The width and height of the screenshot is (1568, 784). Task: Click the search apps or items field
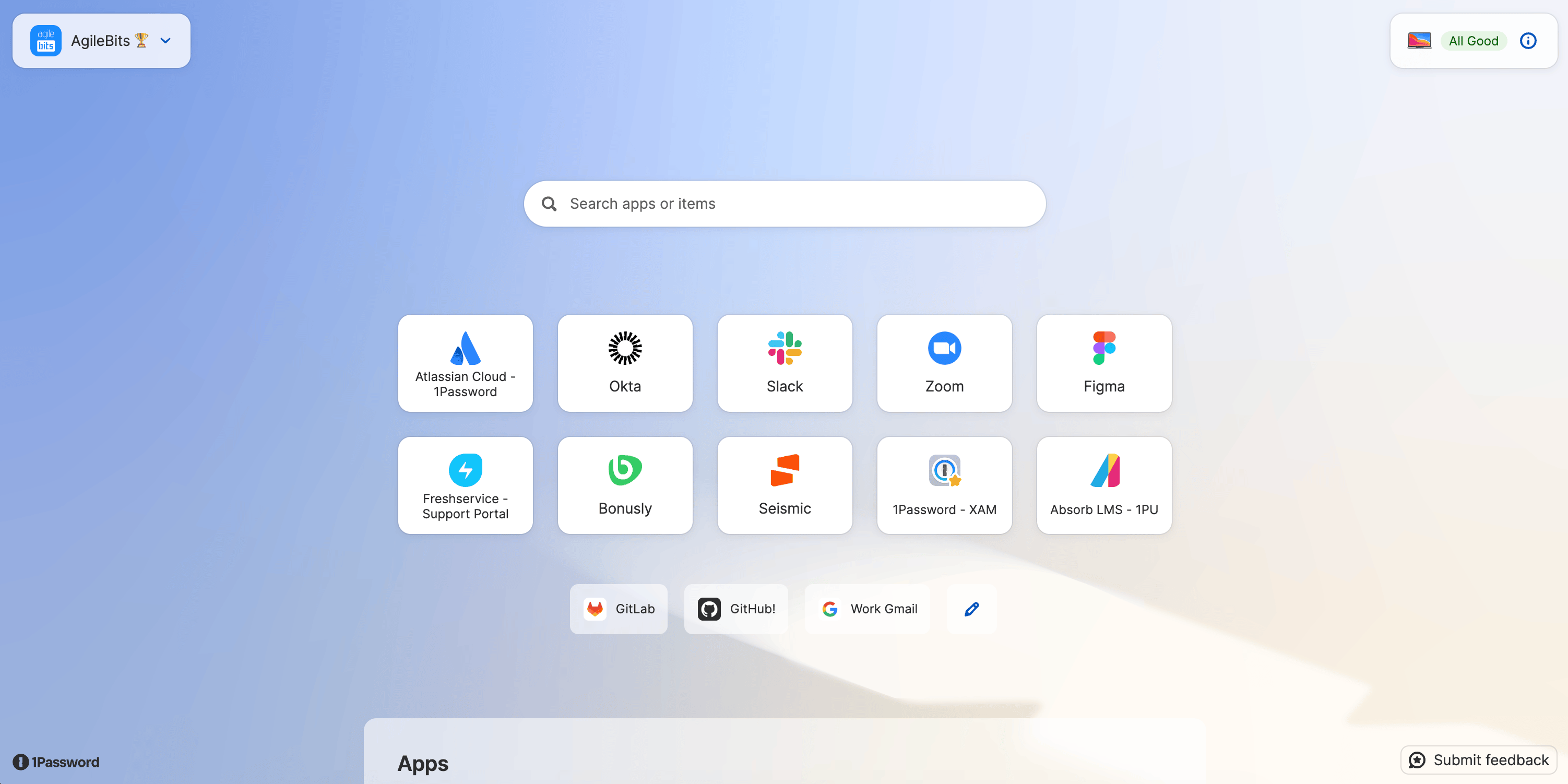784,203
